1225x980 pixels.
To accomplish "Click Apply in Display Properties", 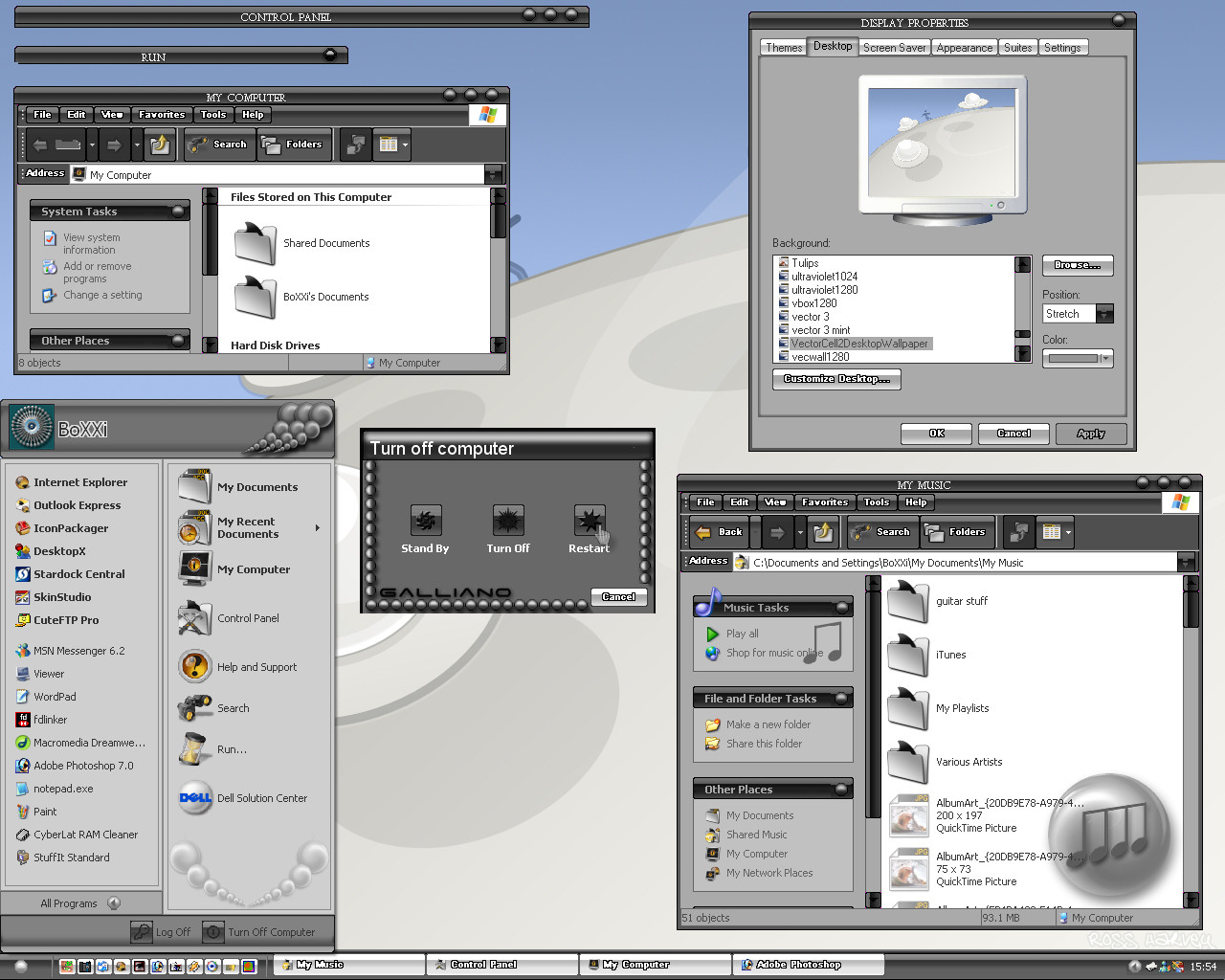I will pos(1090,434).
